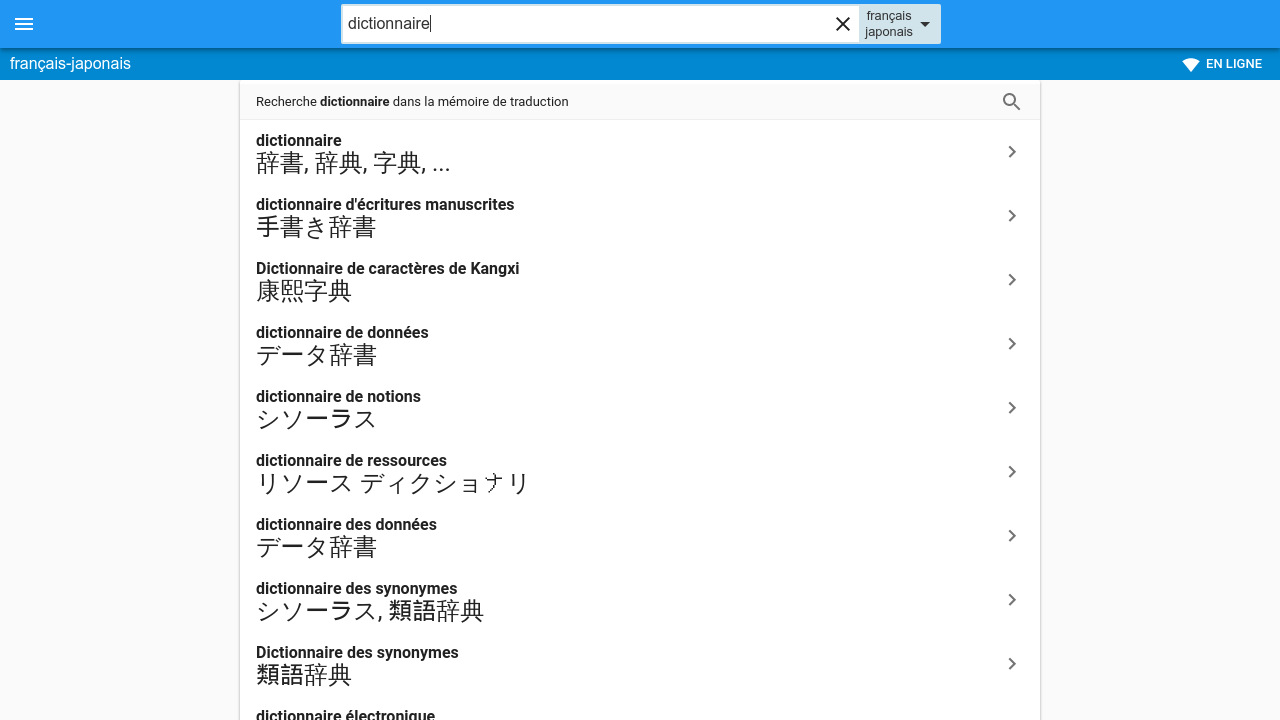
Task: Open the français-japonais language pair dropdown
Action: tap(900, 24)
